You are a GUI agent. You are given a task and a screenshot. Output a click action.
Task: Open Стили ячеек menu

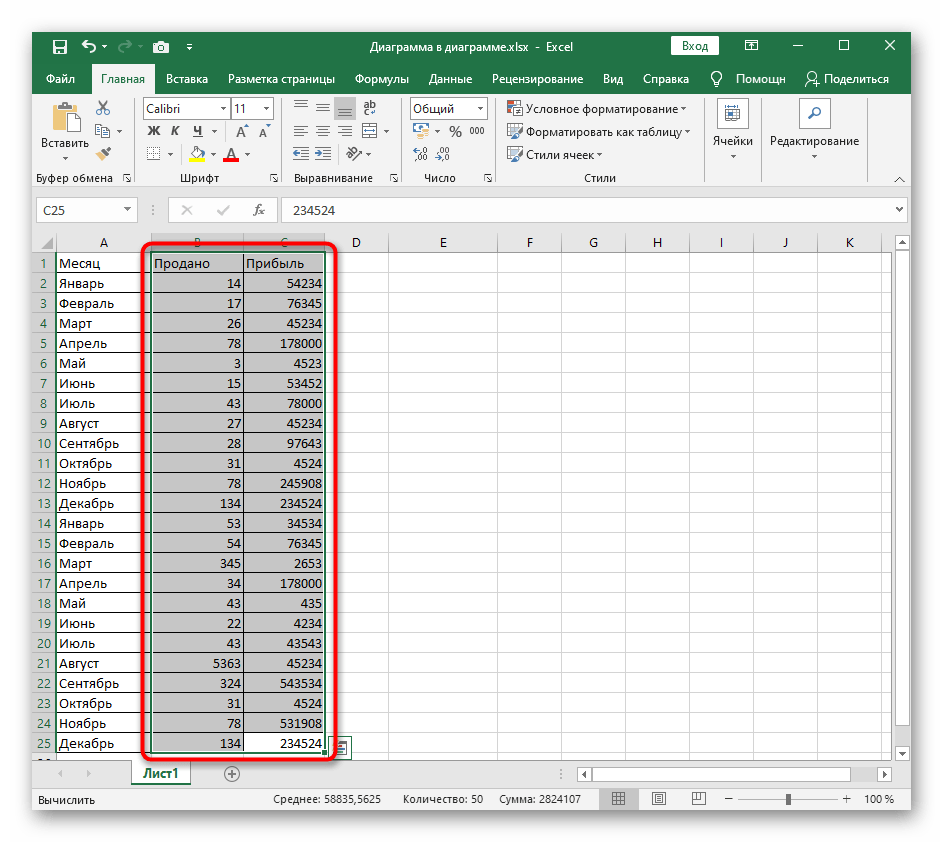pos(554,155)
